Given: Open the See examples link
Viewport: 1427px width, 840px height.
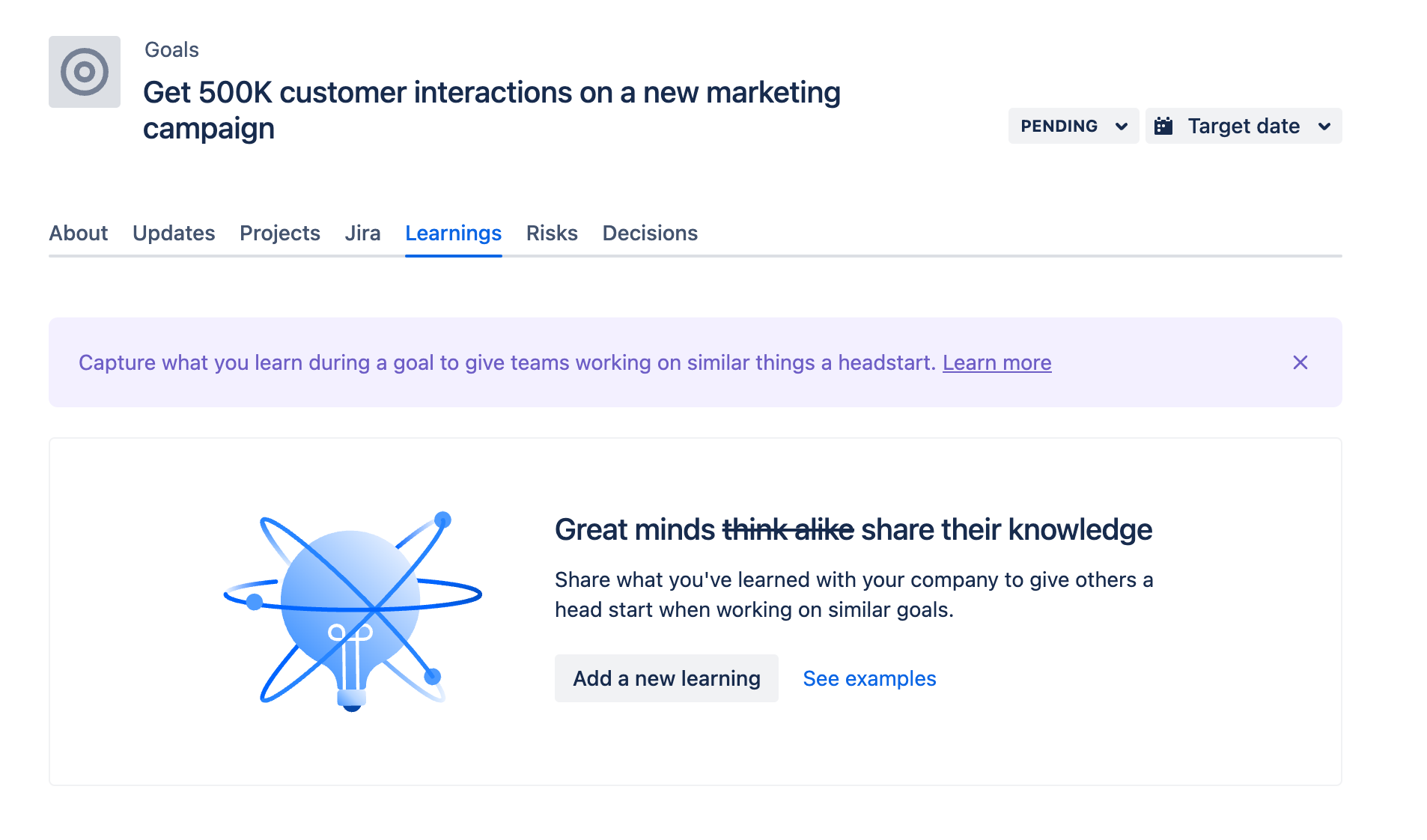Looking at the screenshot, I should coord(869,678).
